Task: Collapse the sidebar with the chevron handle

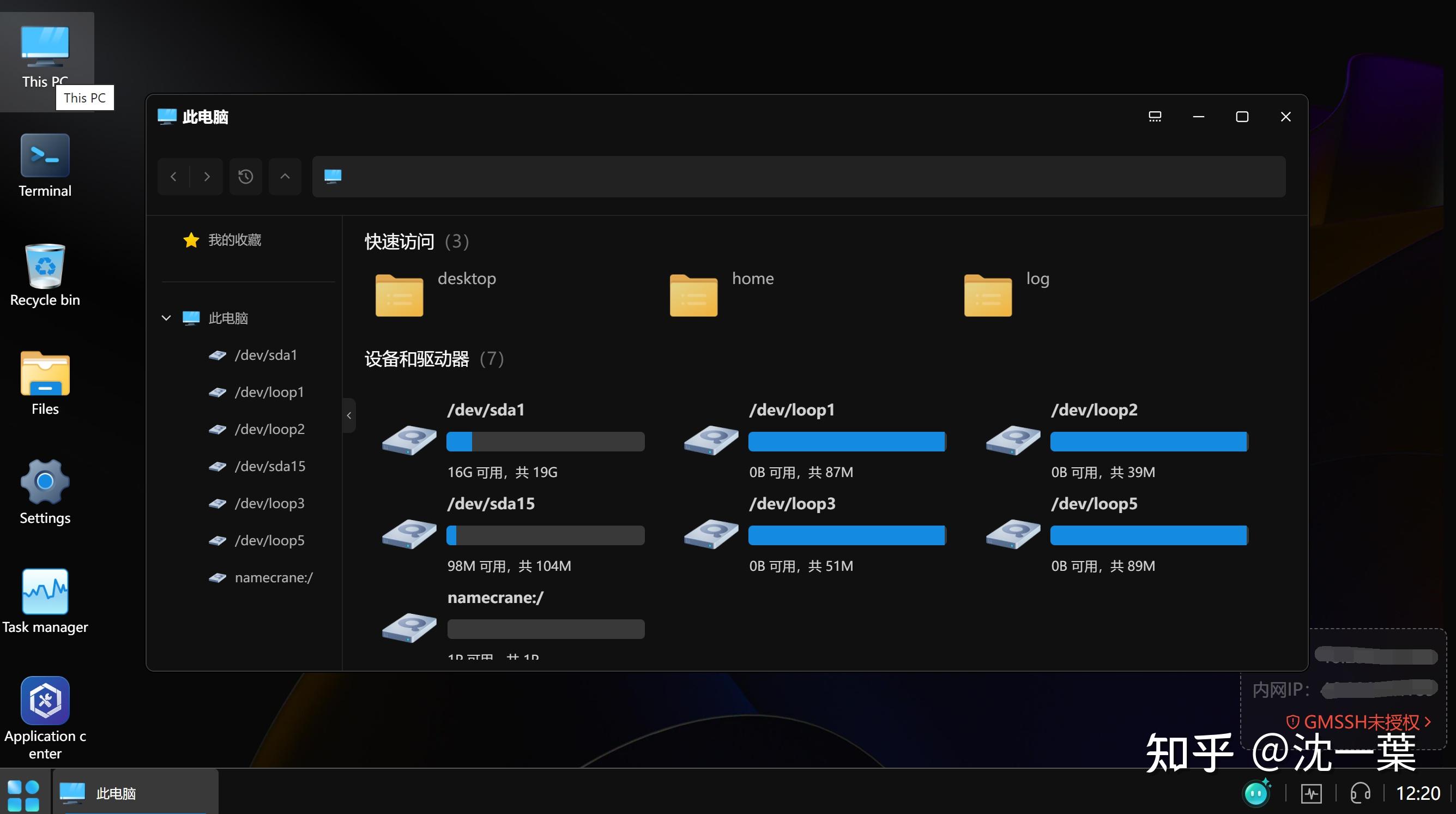Action: pyautogui.click(x=349, y=415)
